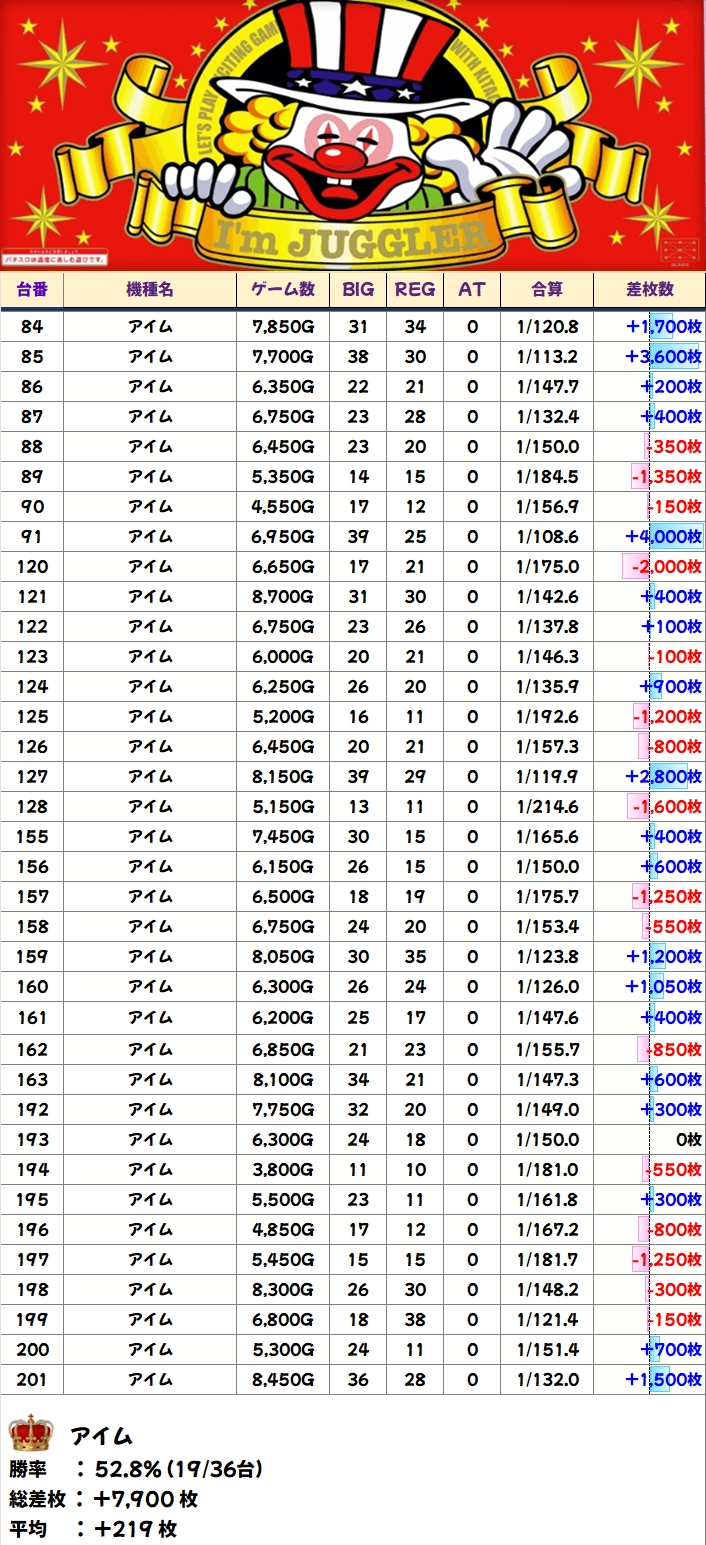Click the 8,700G game count cell
706x1545 pixels.
point(282,597)
